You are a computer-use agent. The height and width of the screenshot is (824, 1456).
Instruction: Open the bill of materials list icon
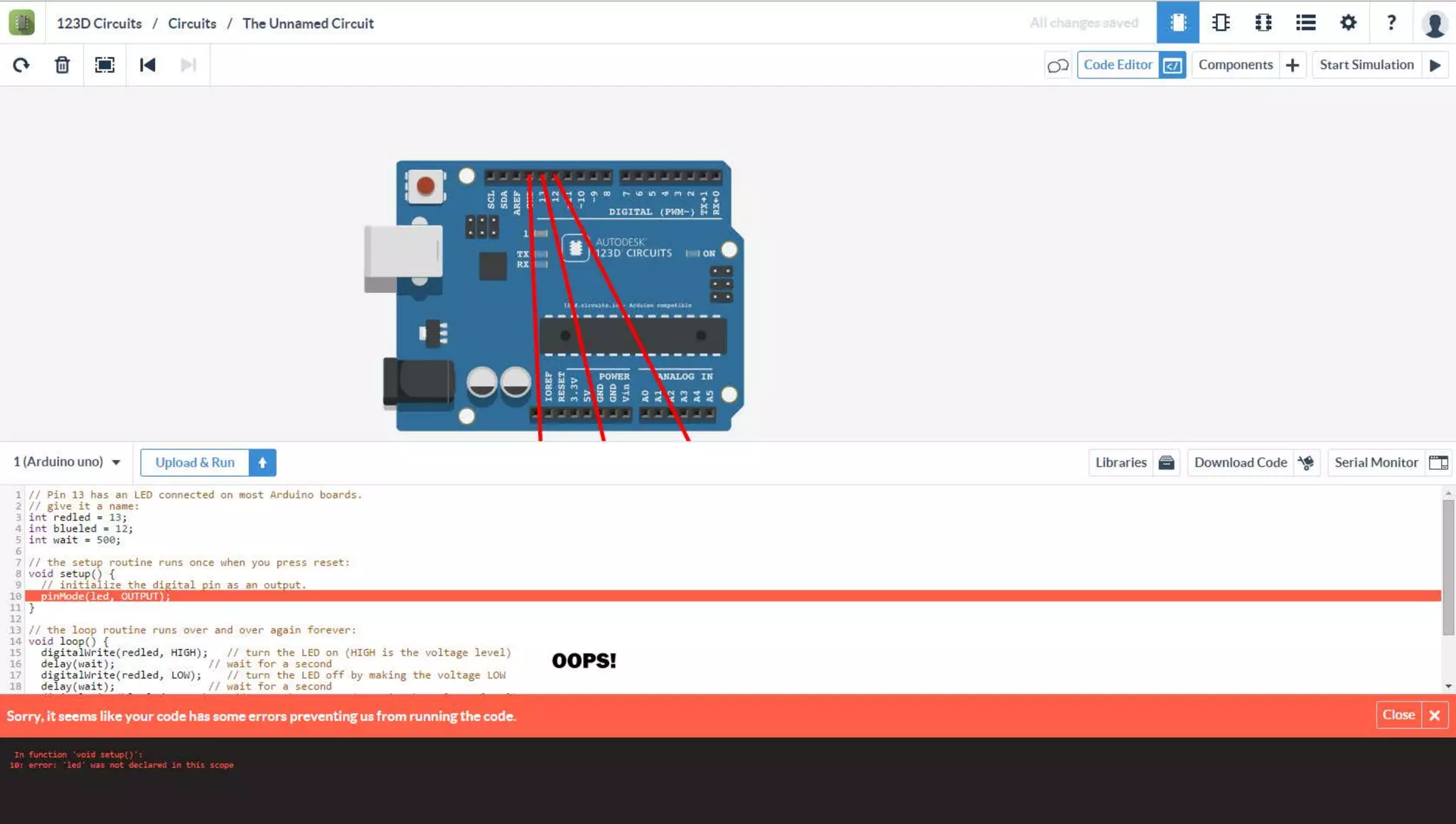pyautogui.click(x=1305, y=23)
